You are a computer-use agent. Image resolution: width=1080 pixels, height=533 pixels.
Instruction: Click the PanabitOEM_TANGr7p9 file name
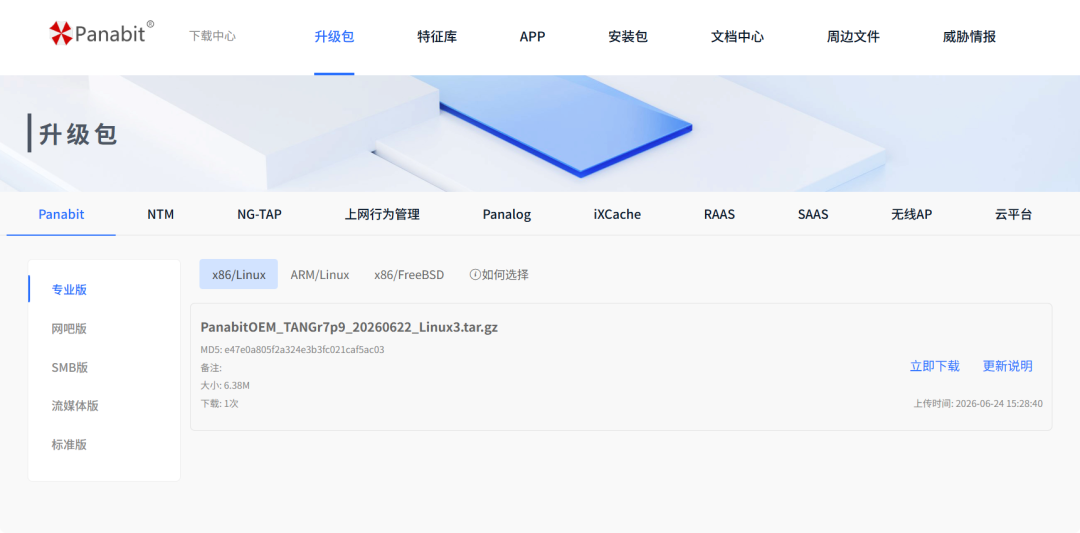click(x=349, y=327)
